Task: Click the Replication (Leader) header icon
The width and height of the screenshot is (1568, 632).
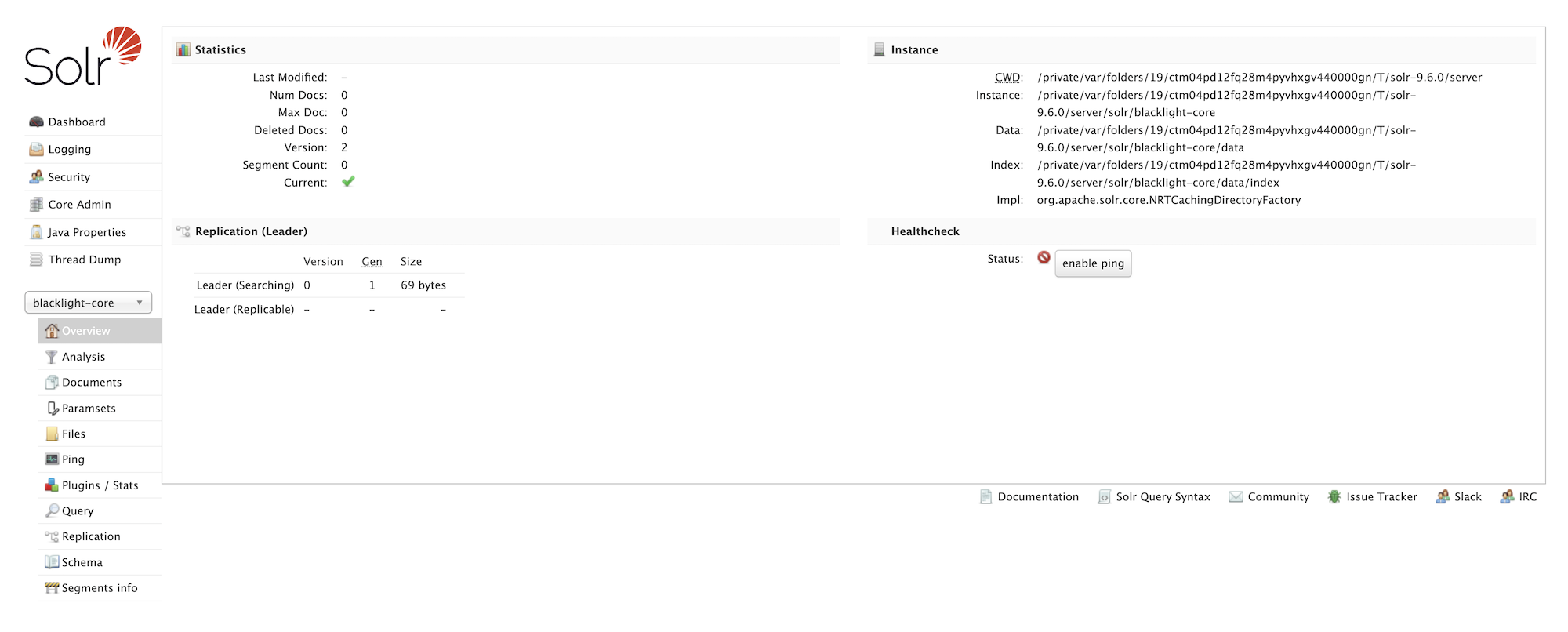Action: tap(183, 231)
